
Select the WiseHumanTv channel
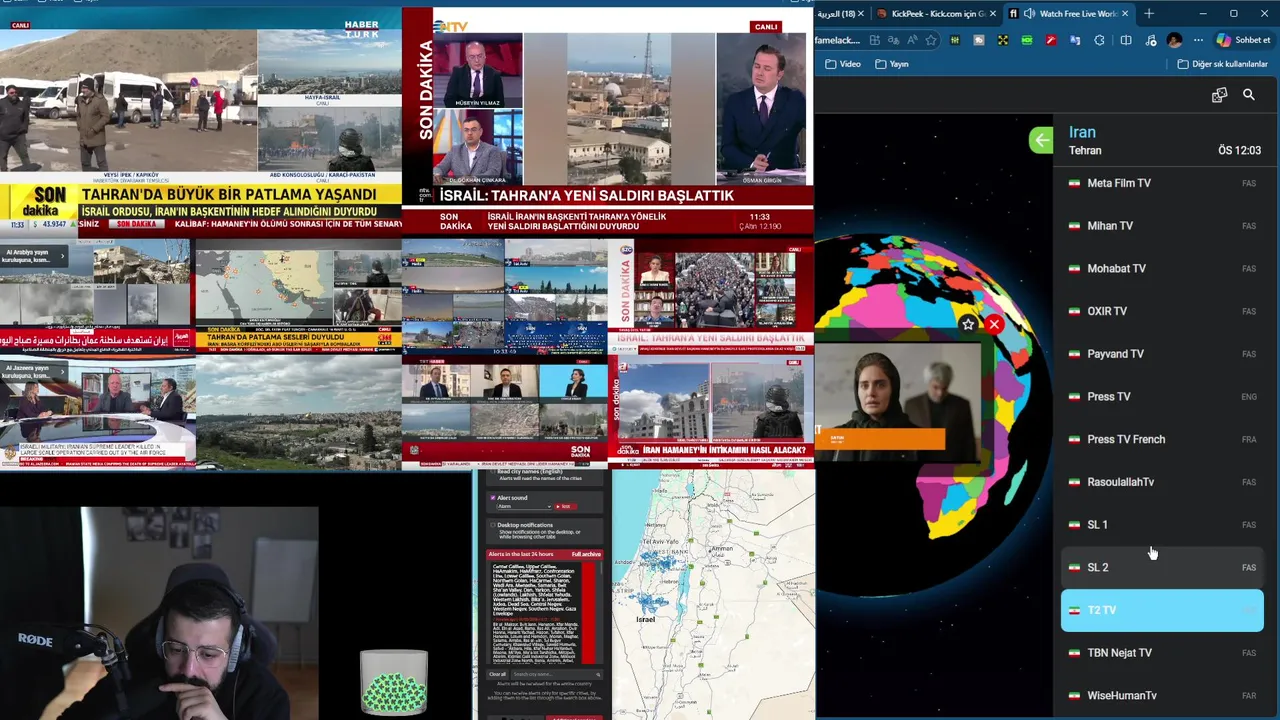1162,695
